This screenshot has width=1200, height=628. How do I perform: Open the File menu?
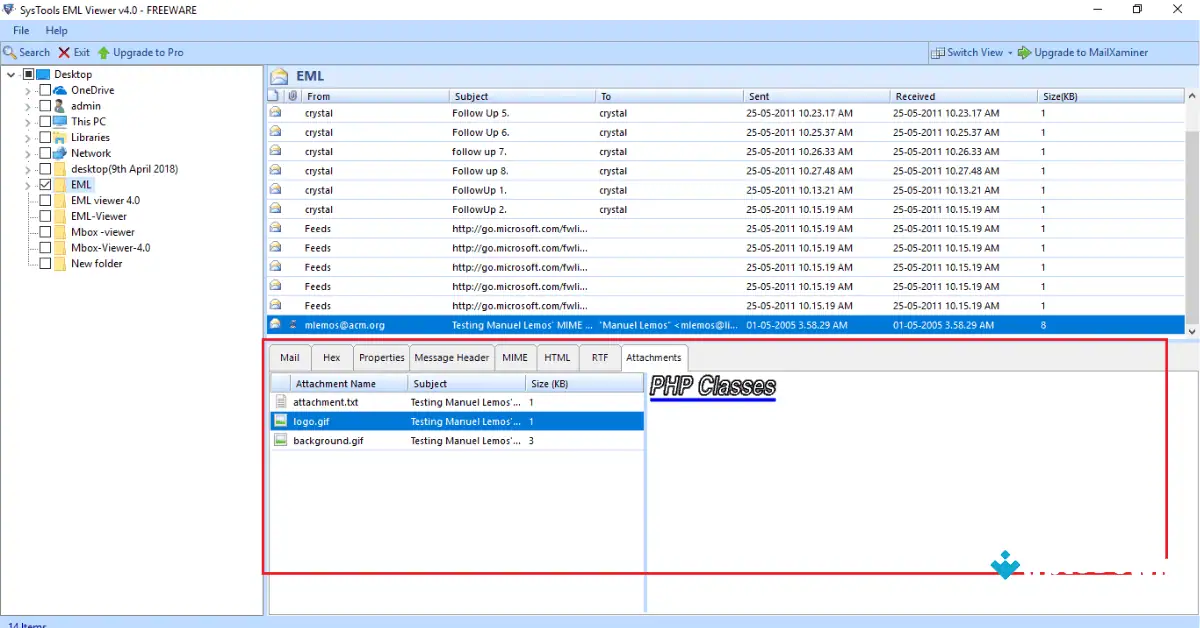tap(20, 30)
